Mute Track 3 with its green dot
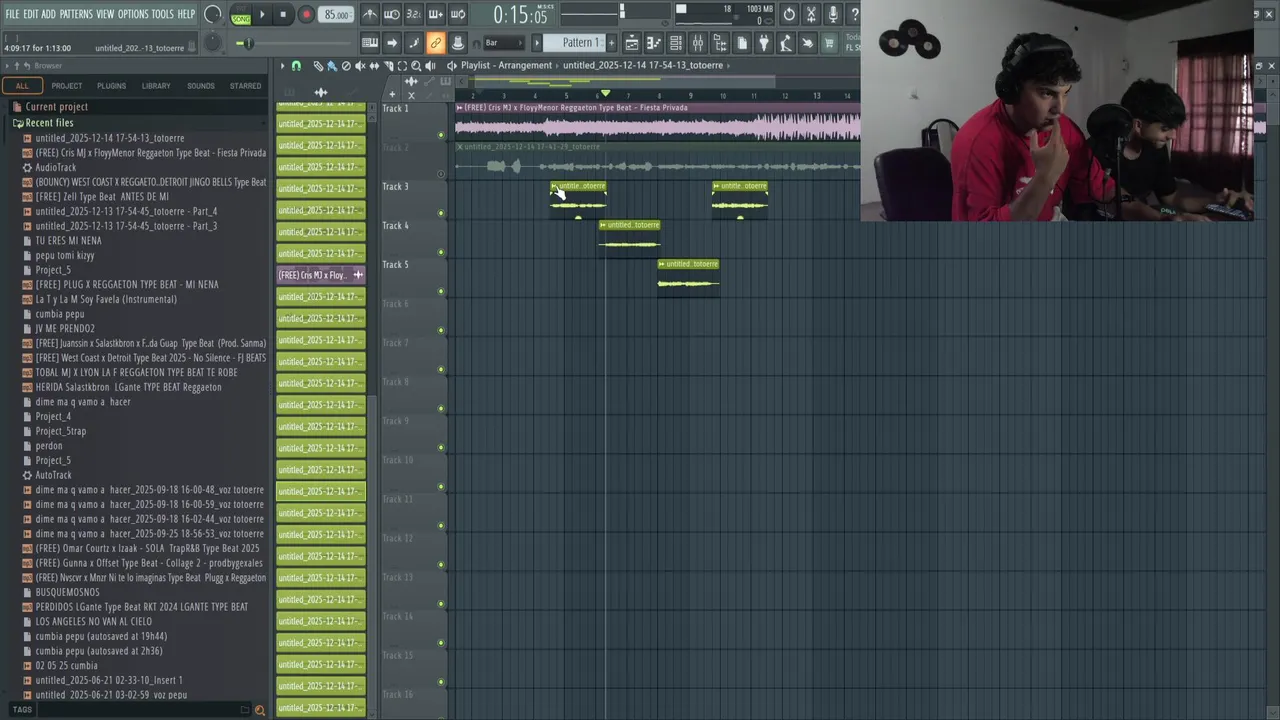Viewport: 1280px width, 720px height. point(441,213)
